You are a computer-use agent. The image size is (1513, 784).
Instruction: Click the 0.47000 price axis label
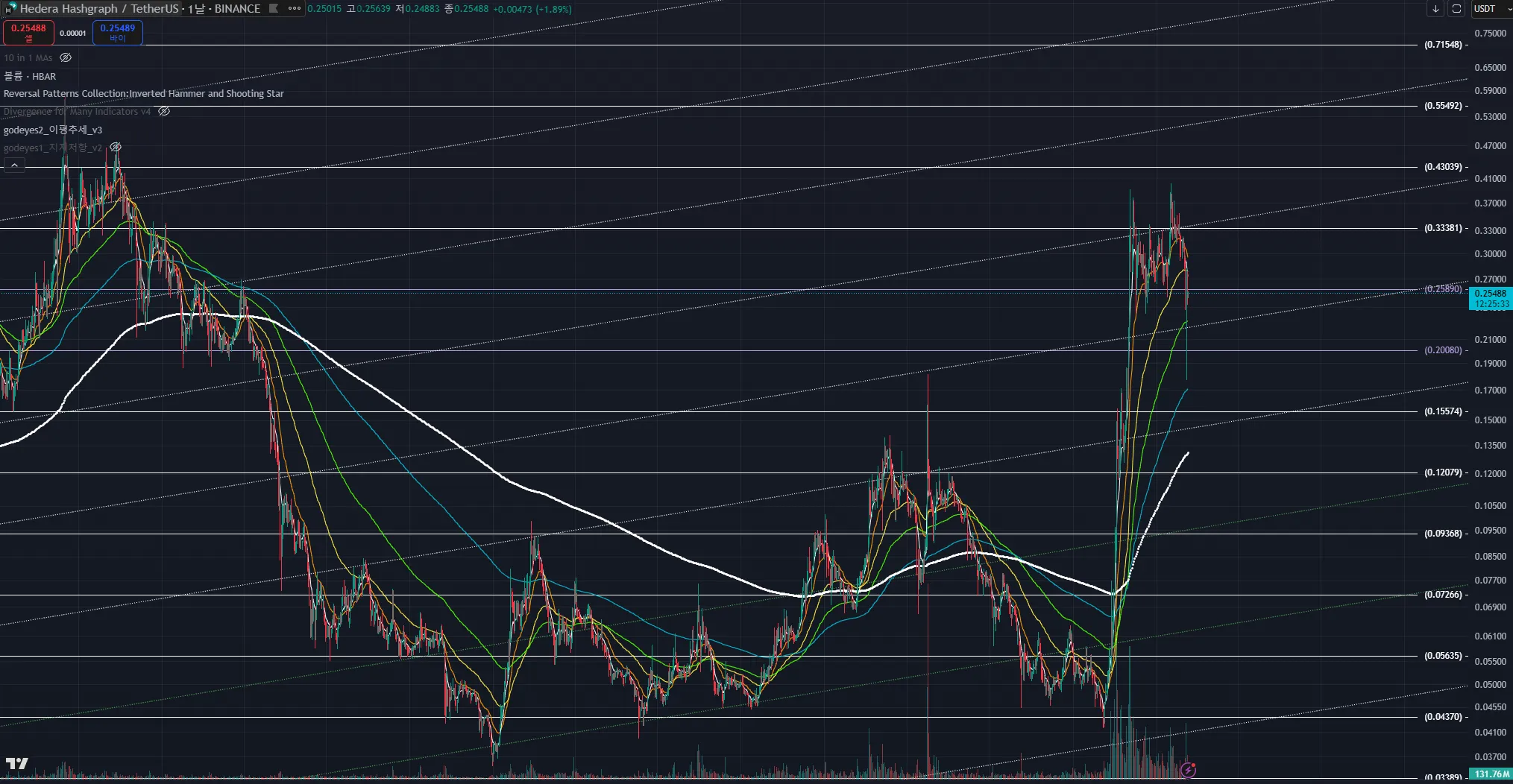(x=1490, y=146)
